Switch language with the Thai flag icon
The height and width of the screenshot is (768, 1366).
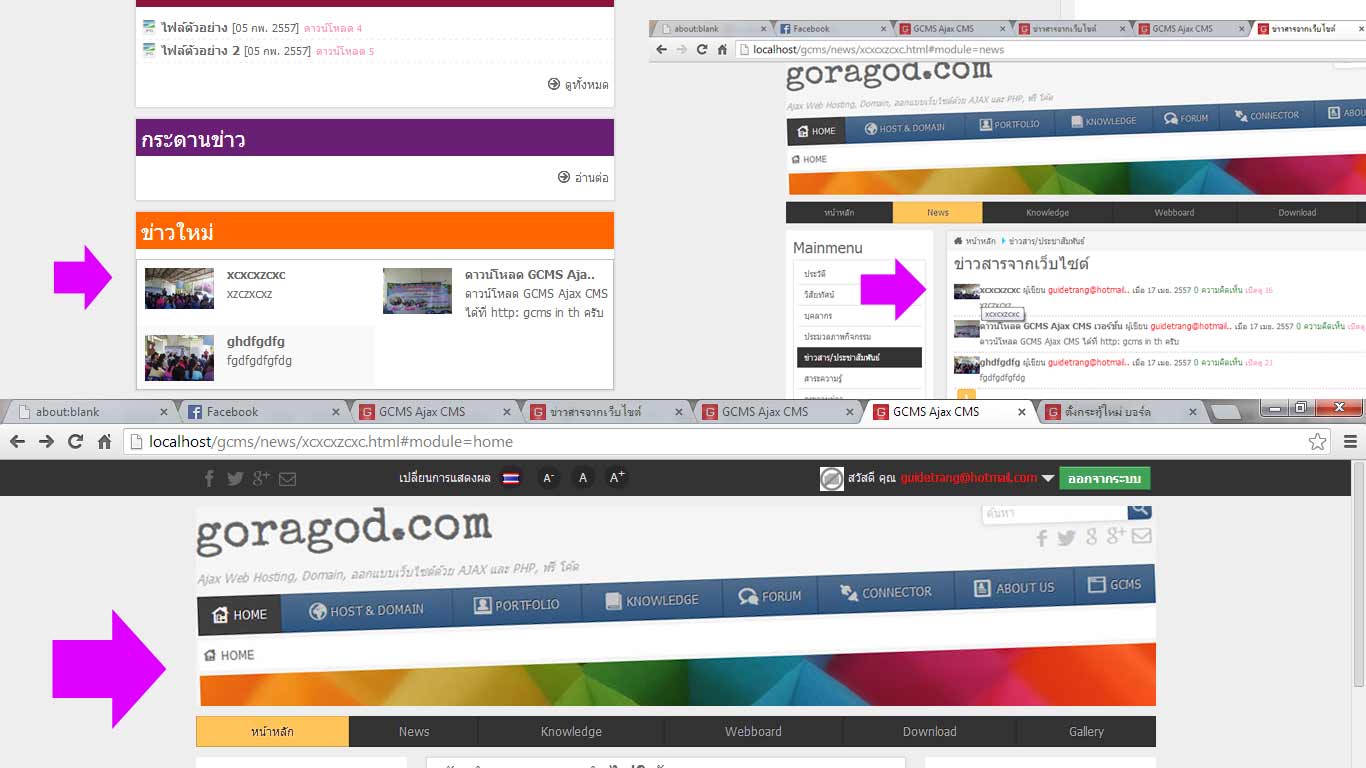coord(511,478)
